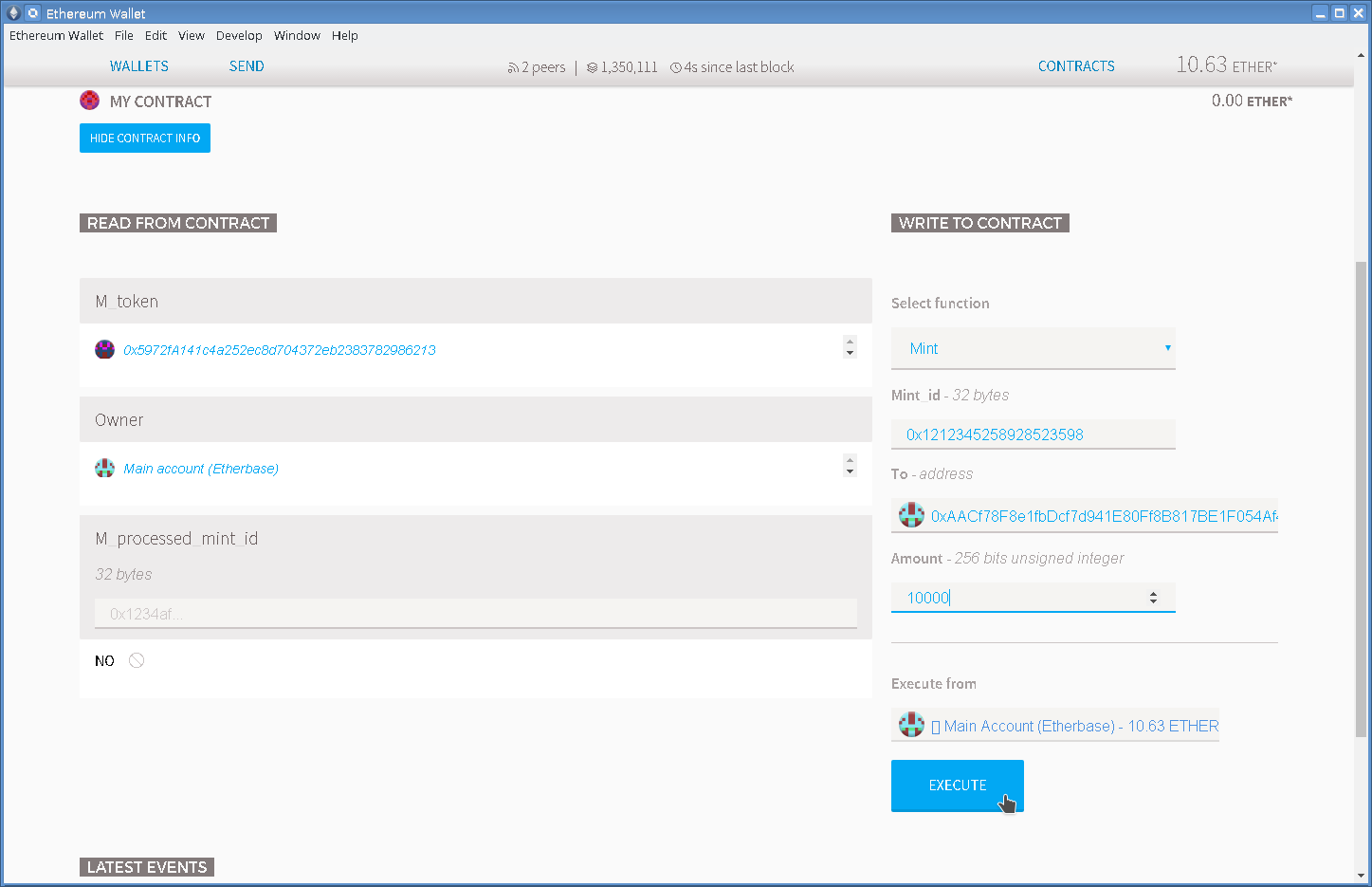Open the Execute from account dropdown
Image resolution: width=1372 pixels, height=887 pixels.
(1055, 726)
